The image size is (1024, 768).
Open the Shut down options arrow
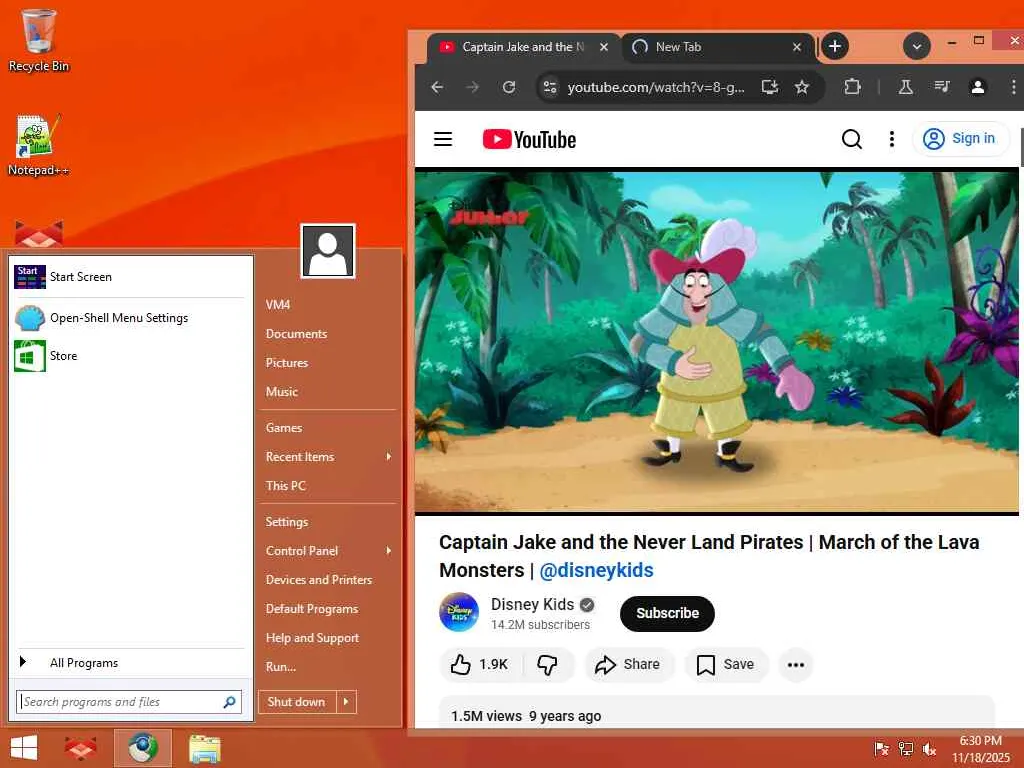point(346,702)
